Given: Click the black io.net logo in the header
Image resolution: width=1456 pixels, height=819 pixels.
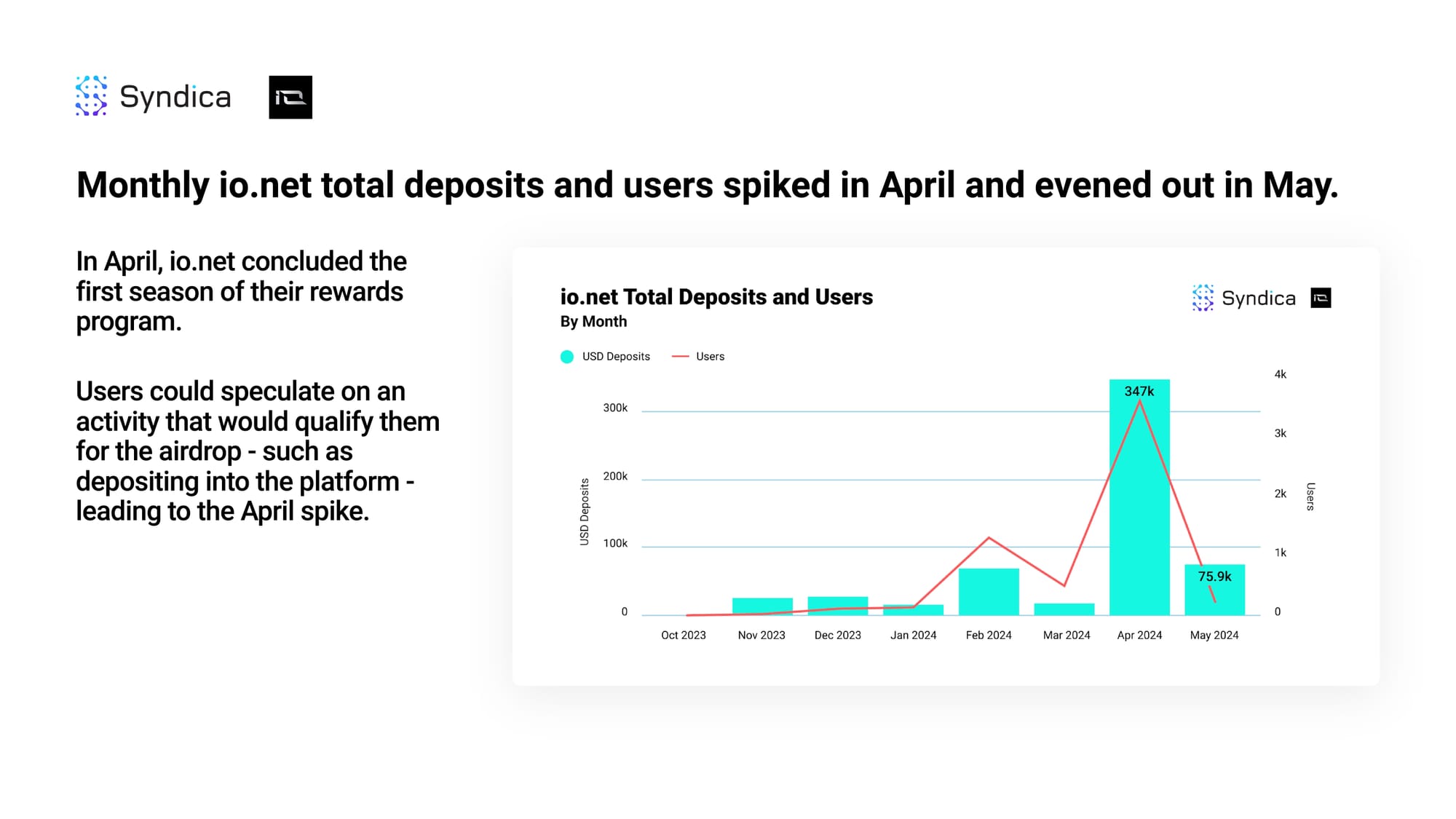Looking at the screenshot, I should point(290,97).
